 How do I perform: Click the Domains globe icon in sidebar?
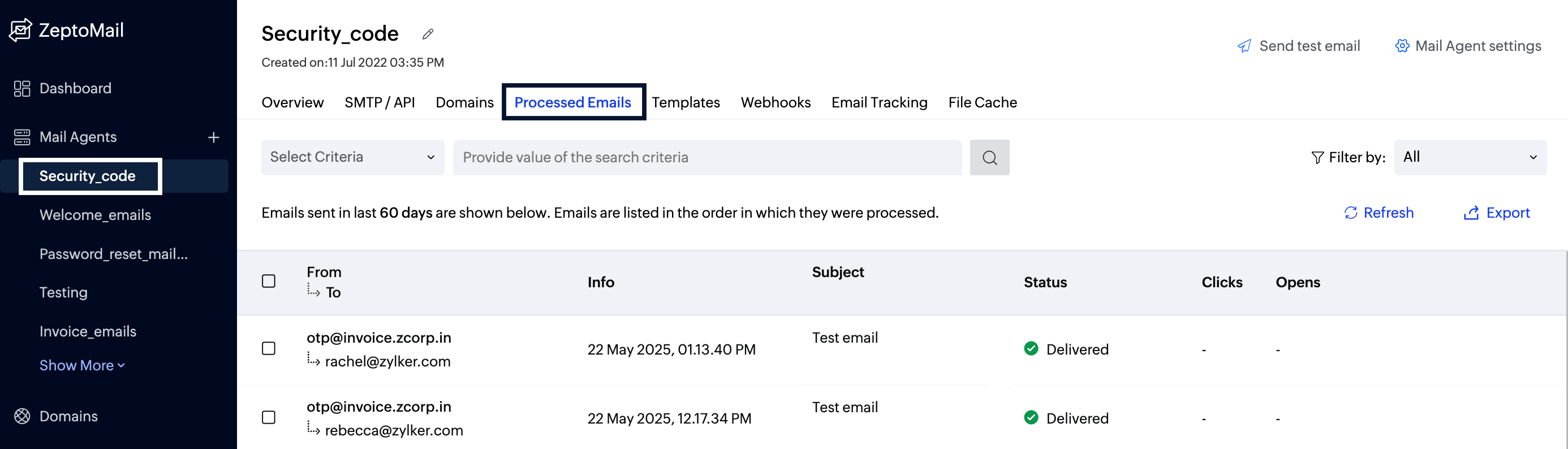[x=22, y=416]
